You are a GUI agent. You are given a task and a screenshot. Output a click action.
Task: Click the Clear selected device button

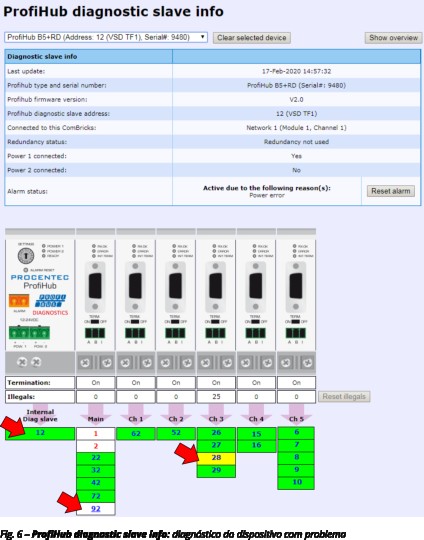pos(252,38)
